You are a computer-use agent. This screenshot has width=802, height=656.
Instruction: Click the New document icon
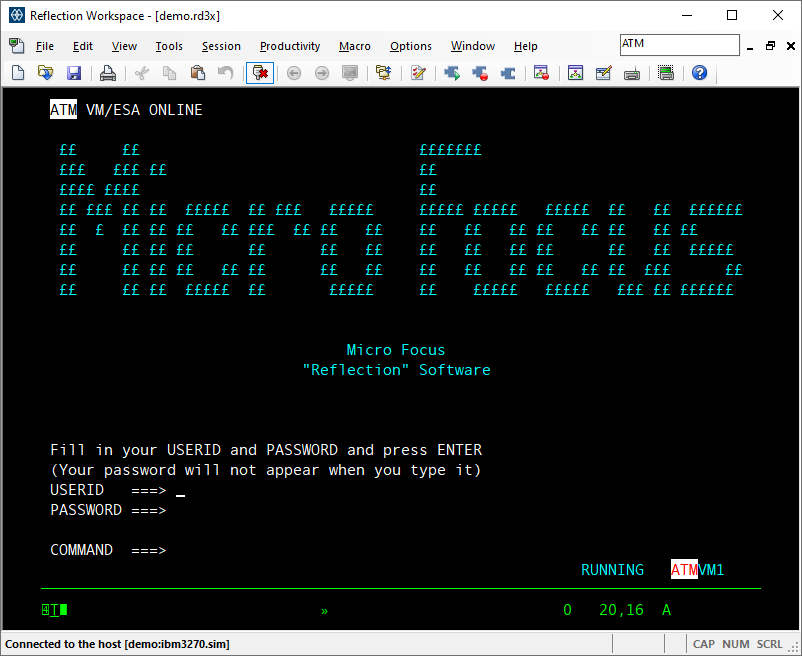click(x=17, y=73)
